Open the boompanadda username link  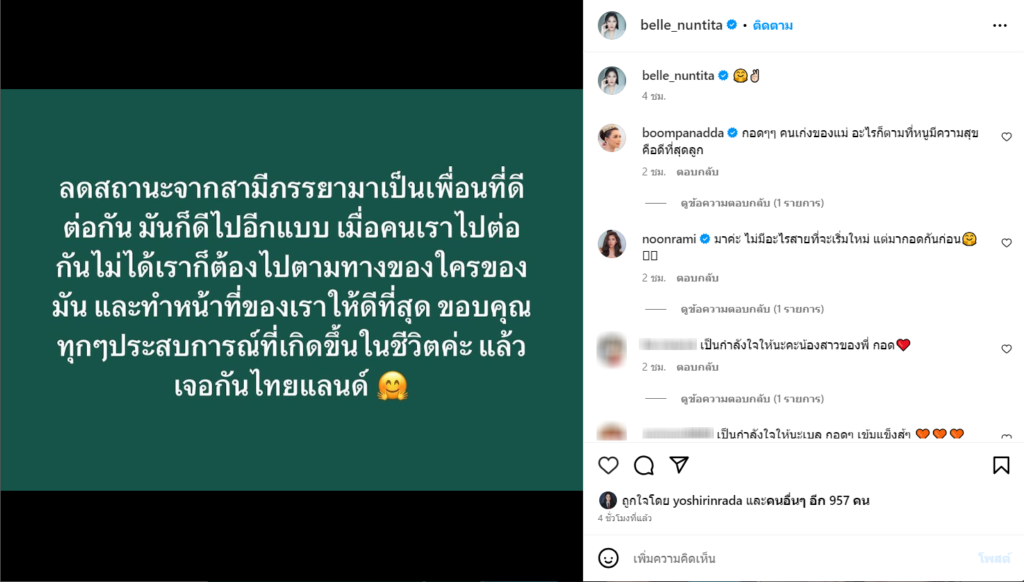point(682,133)
